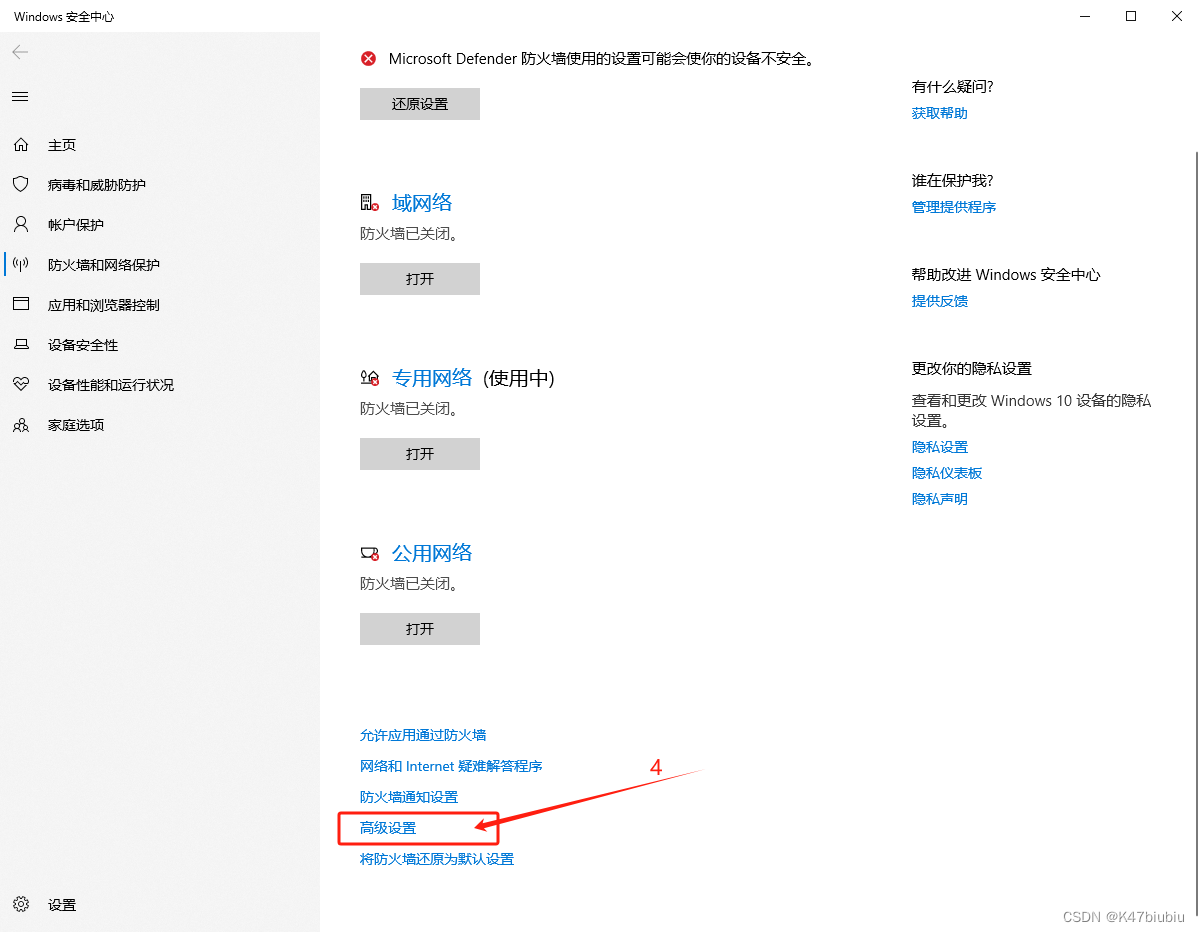
Task: Click the Home house icon
Action: click(21, 145)
